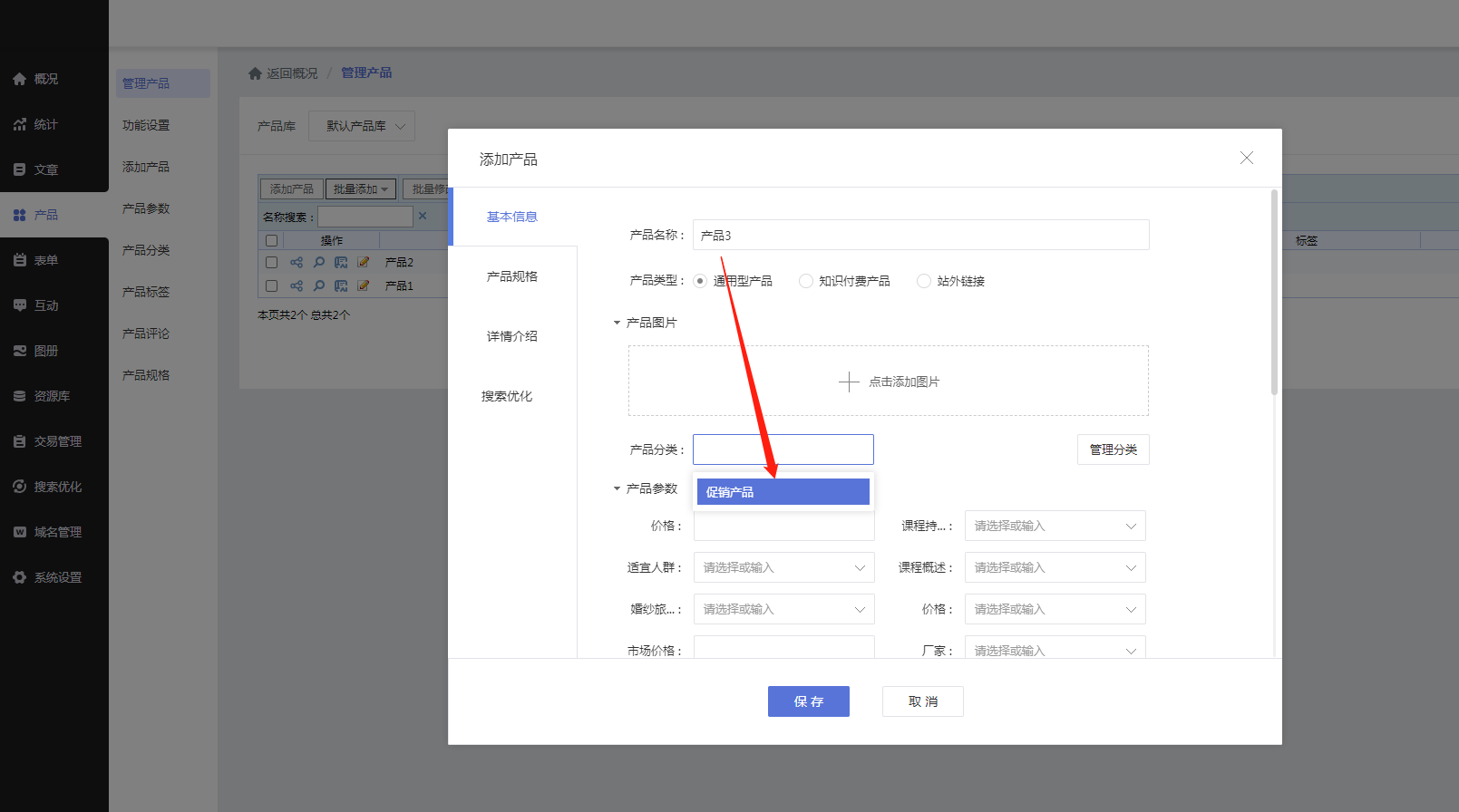Switch to the 产品规格 tab
The height and width of the screenshot is (812, 1459).
[512, 276]
